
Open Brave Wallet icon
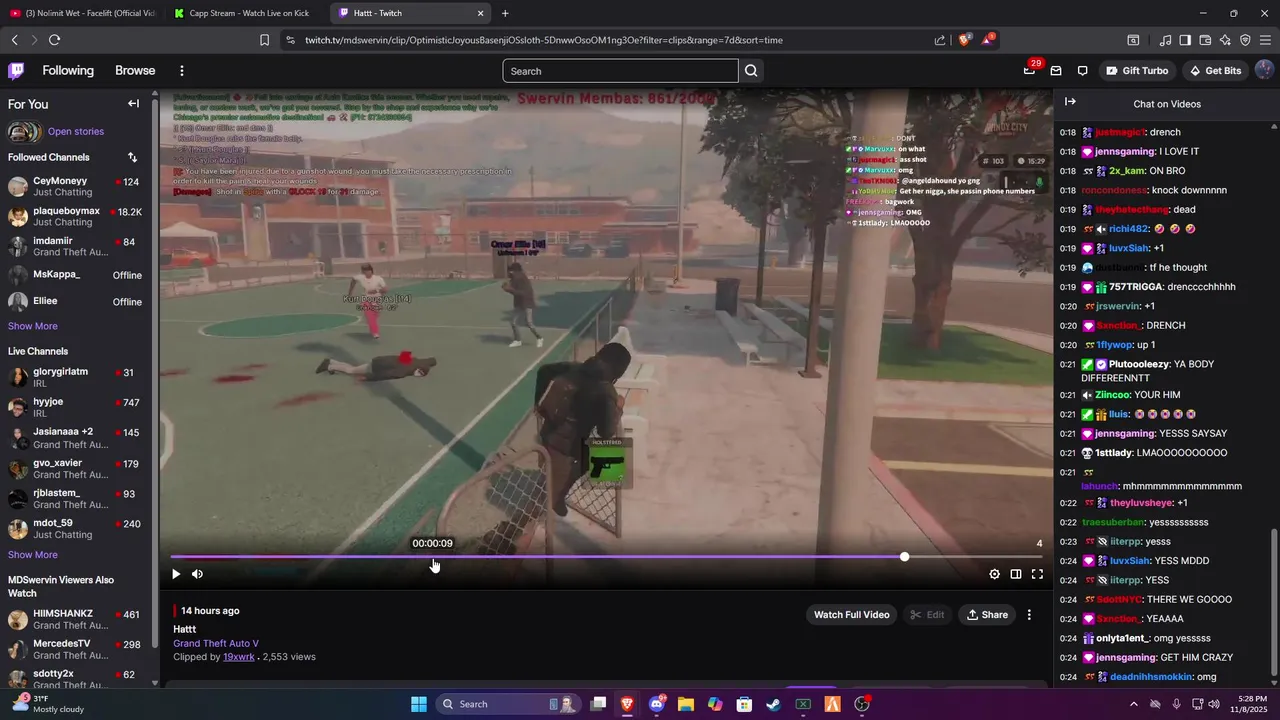coord(1205,40)
